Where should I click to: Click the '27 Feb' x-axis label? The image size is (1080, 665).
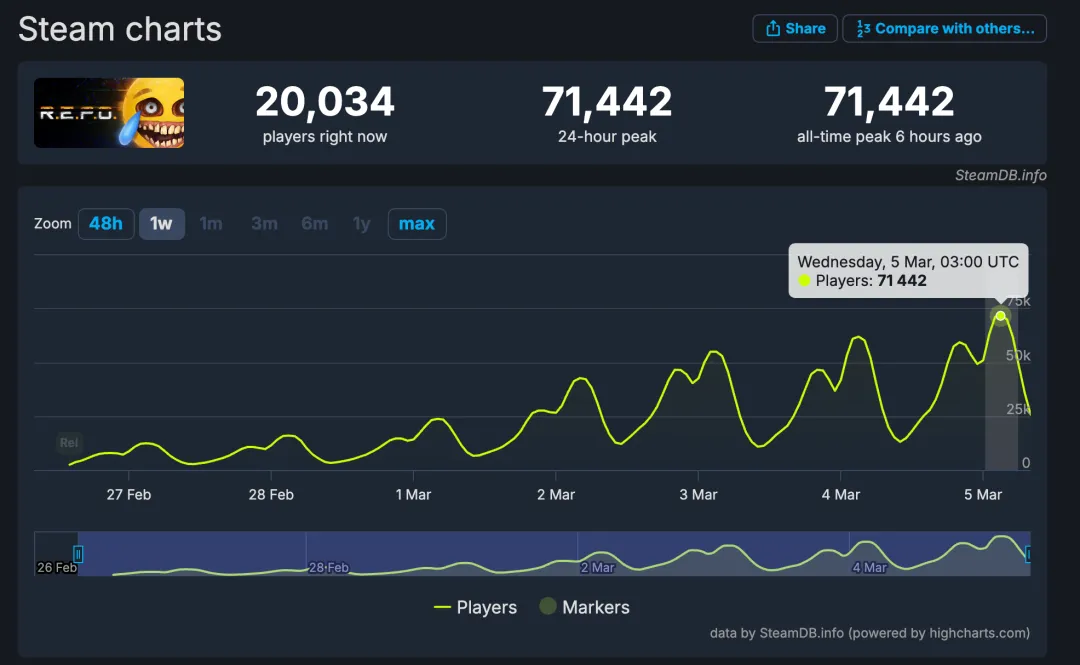pos(129,495)
